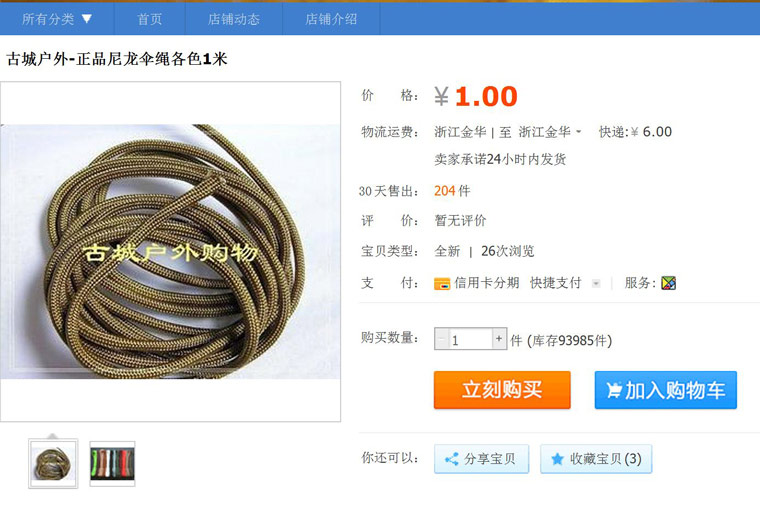Click the 204 件 sold count link
Screen dimensions: 760x509
[x=452, y=191]
